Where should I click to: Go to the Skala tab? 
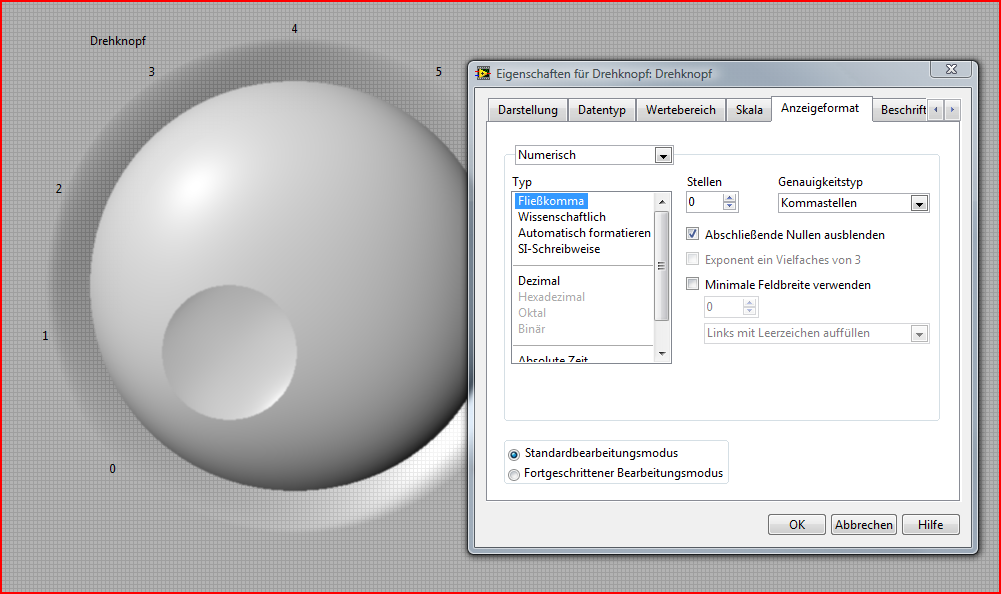click(749, 110)
